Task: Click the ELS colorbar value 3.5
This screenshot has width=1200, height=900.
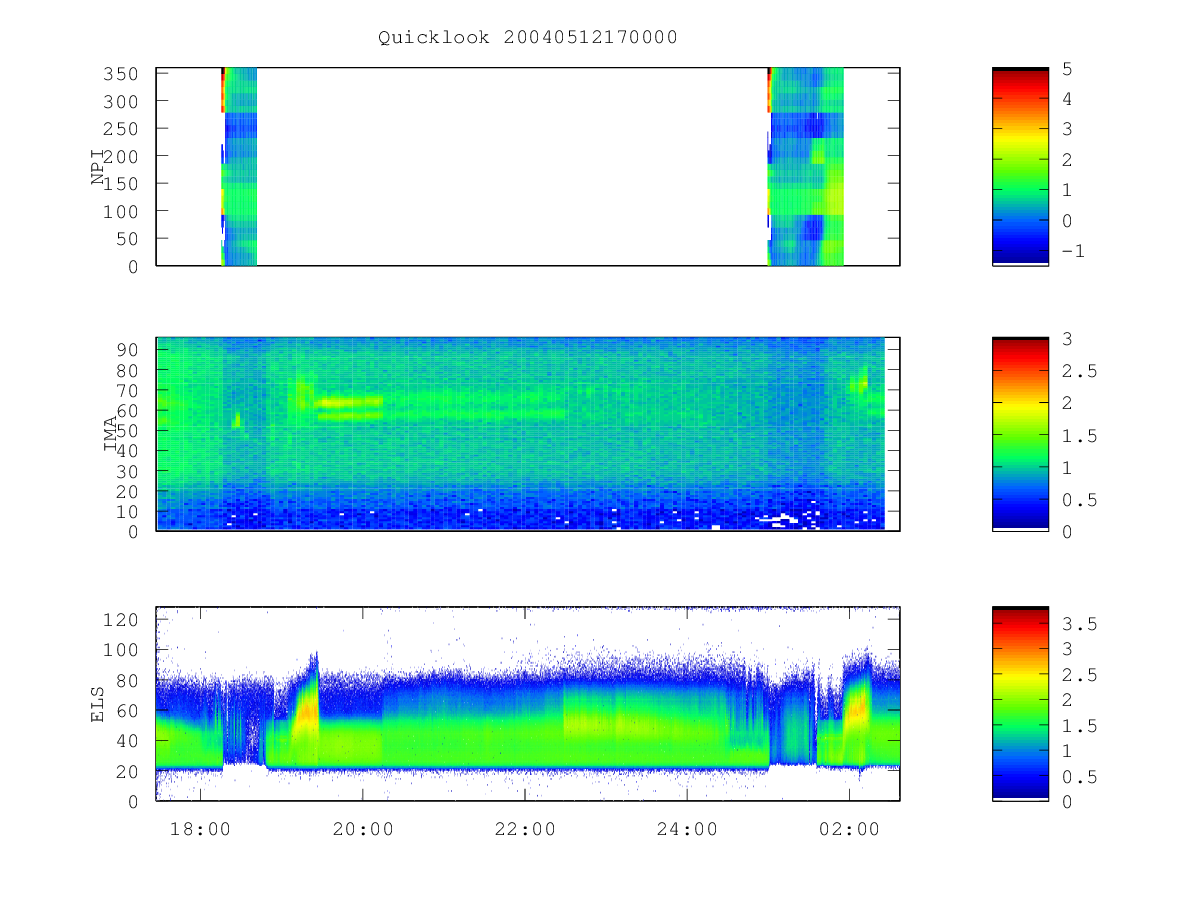Action: tap(1078, 624)
